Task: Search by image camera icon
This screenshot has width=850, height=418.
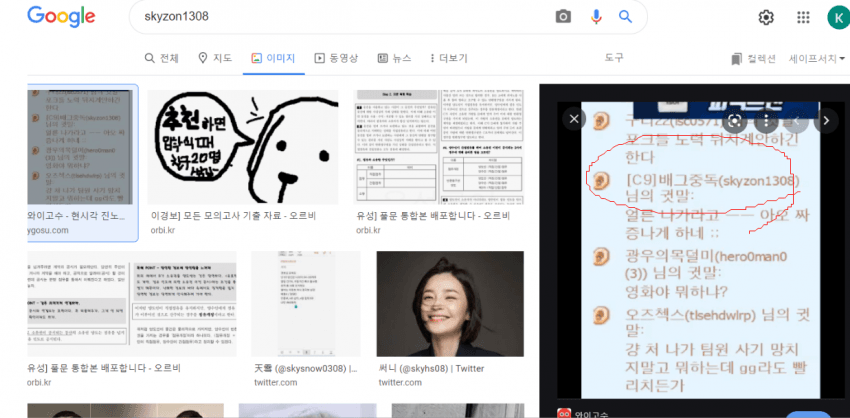Action: (x=563, y=17)
